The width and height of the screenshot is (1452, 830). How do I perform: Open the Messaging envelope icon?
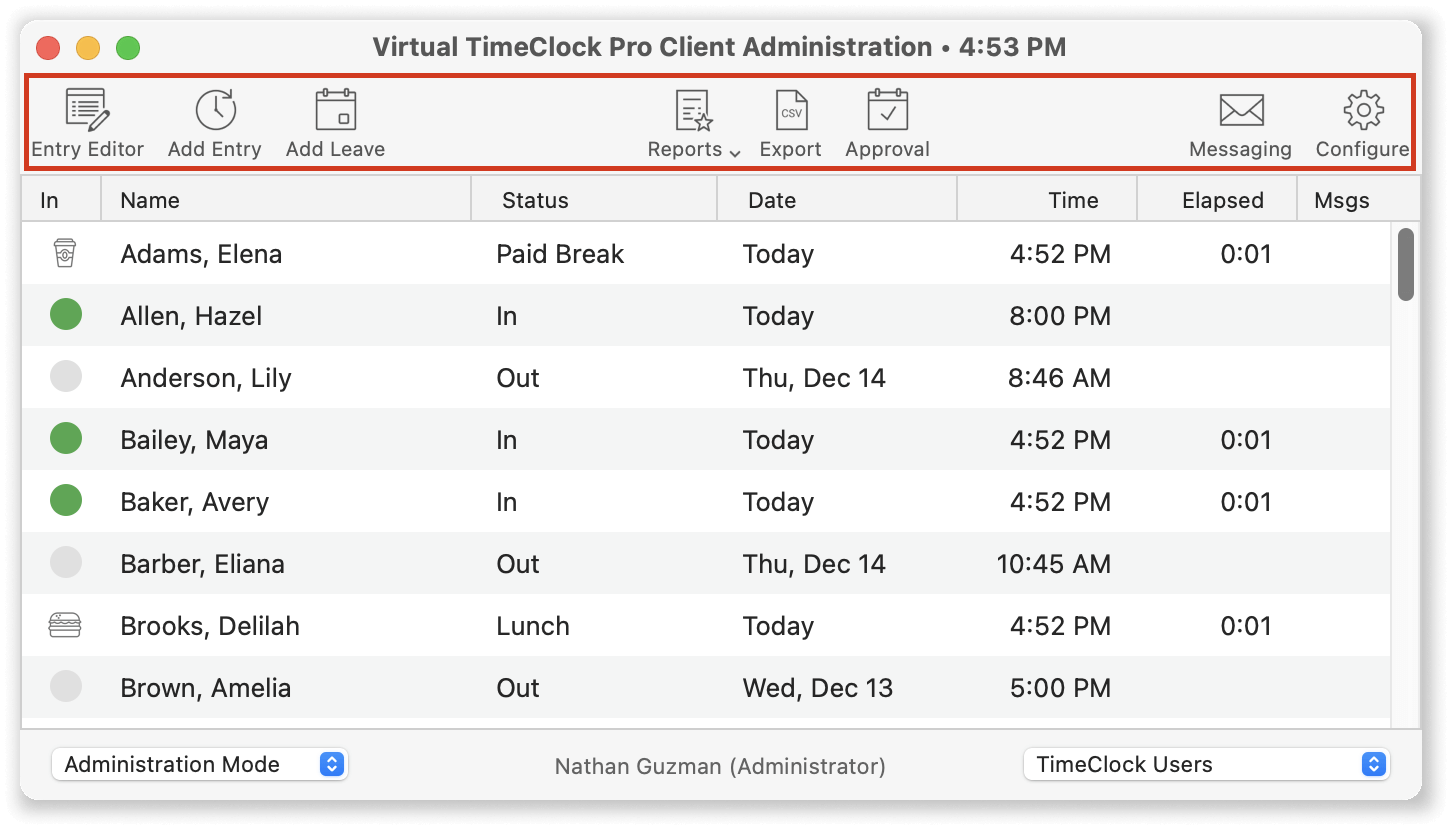(1241, 110)
